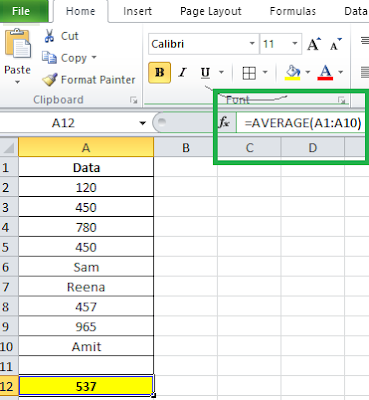Select column A header

pos(86,148)
